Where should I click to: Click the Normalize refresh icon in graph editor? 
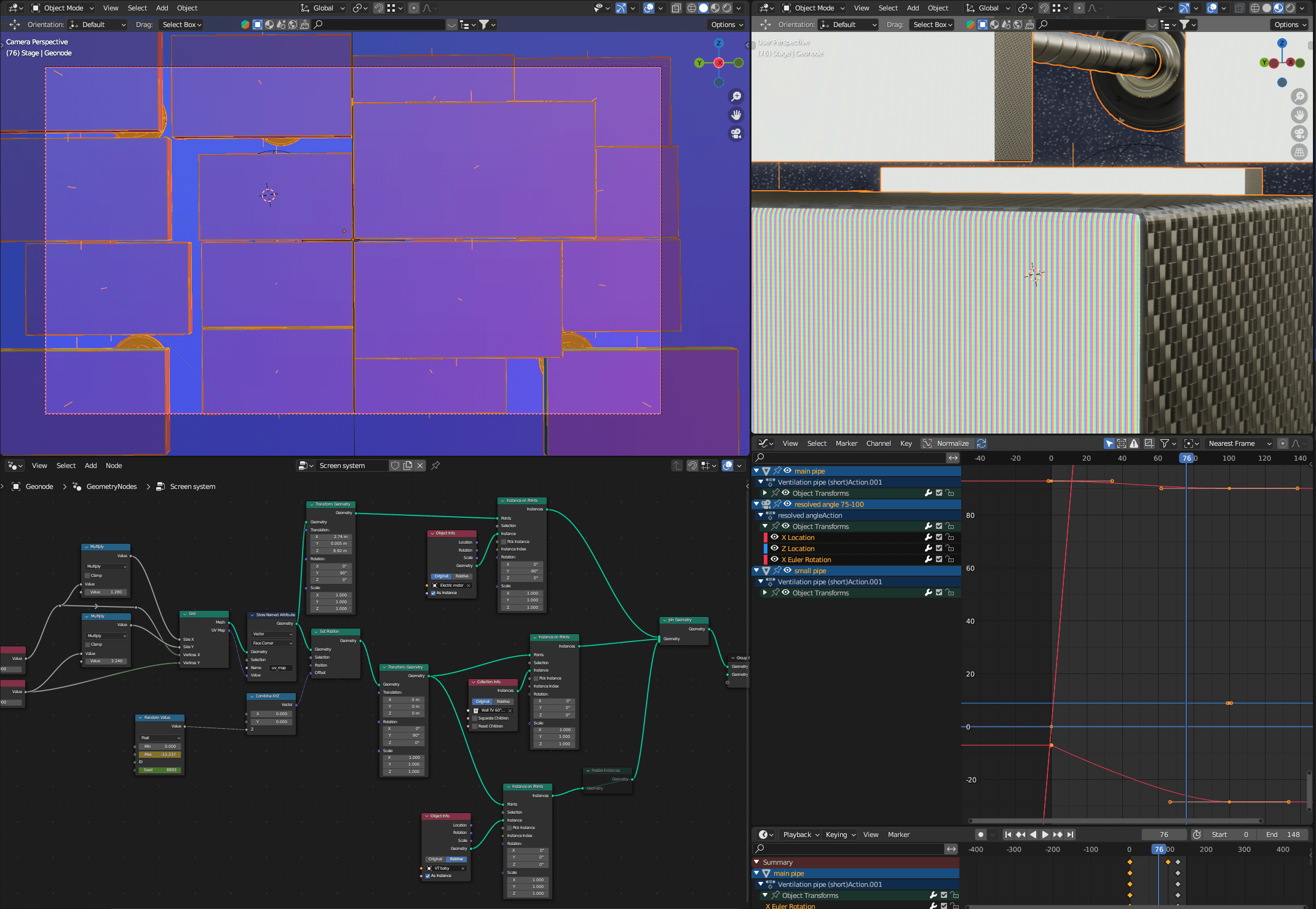tap(981, 443)
